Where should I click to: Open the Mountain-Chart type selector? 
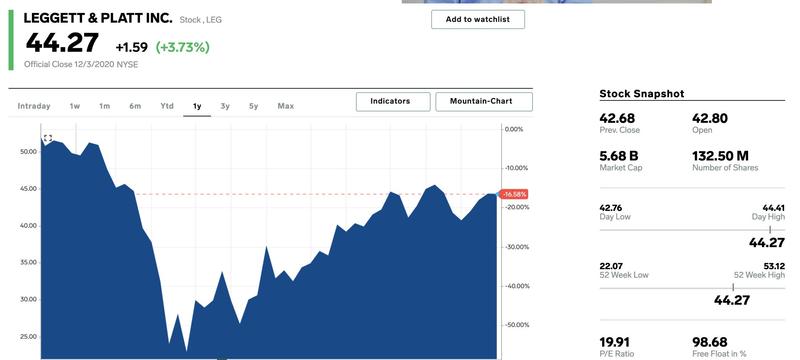pos(484,101)
